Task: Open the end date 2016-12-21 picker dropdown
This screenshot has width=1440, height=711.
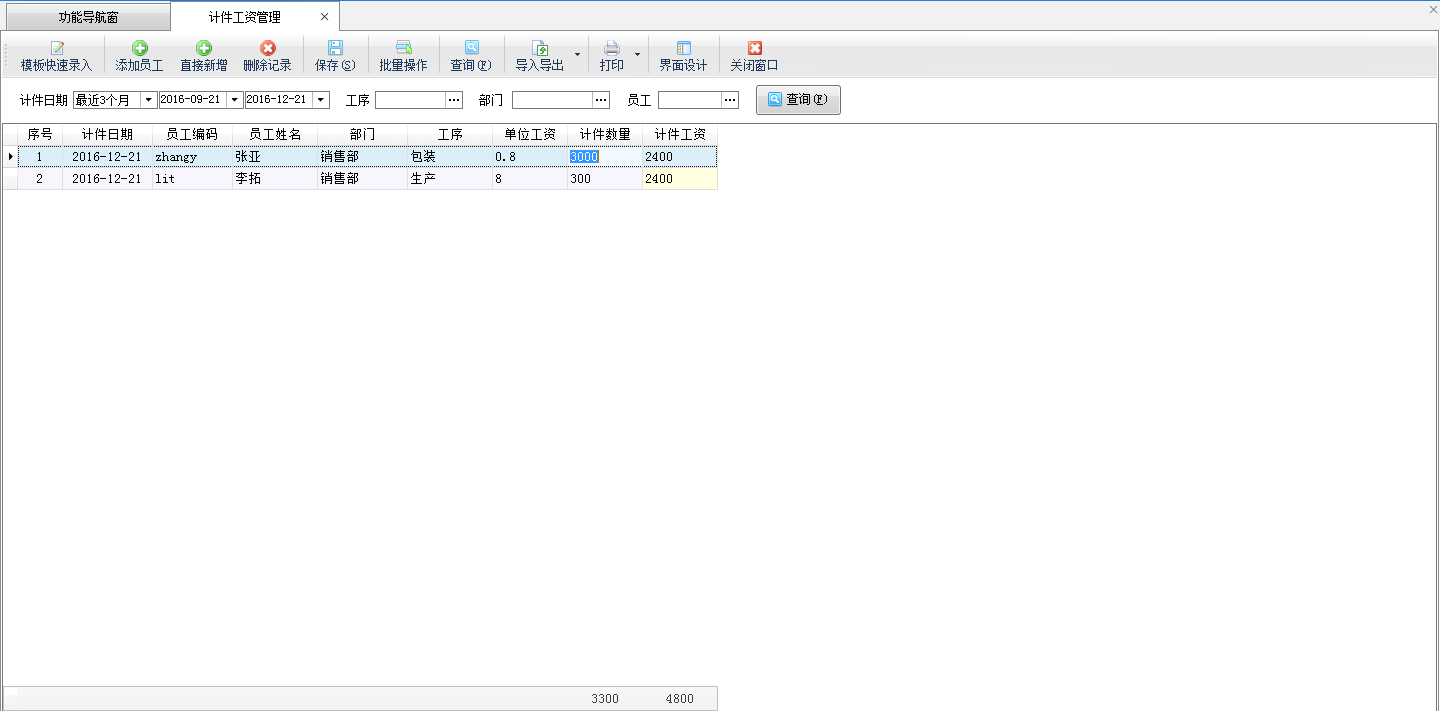Action: [x=321, y=100]
